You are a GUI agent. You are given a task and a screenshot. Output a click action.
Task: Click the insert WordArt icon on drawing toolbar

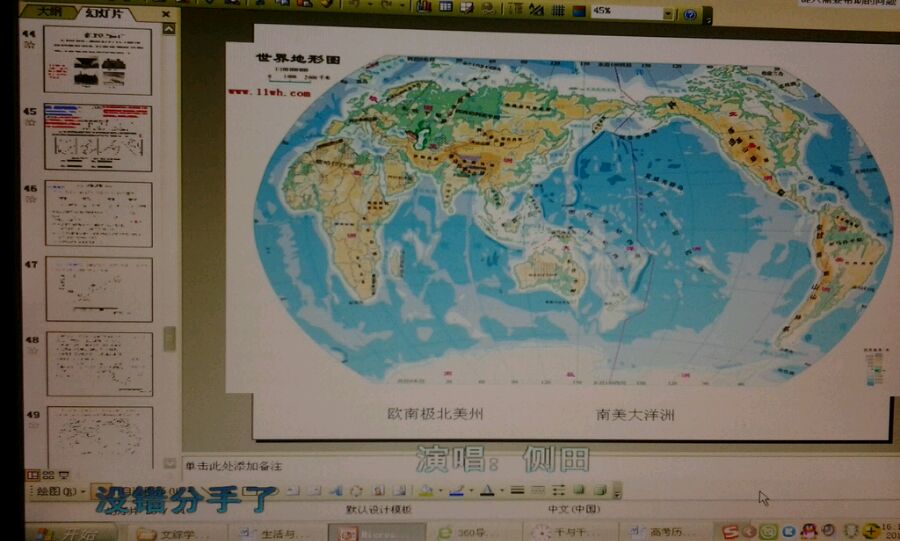coord(335,491)
